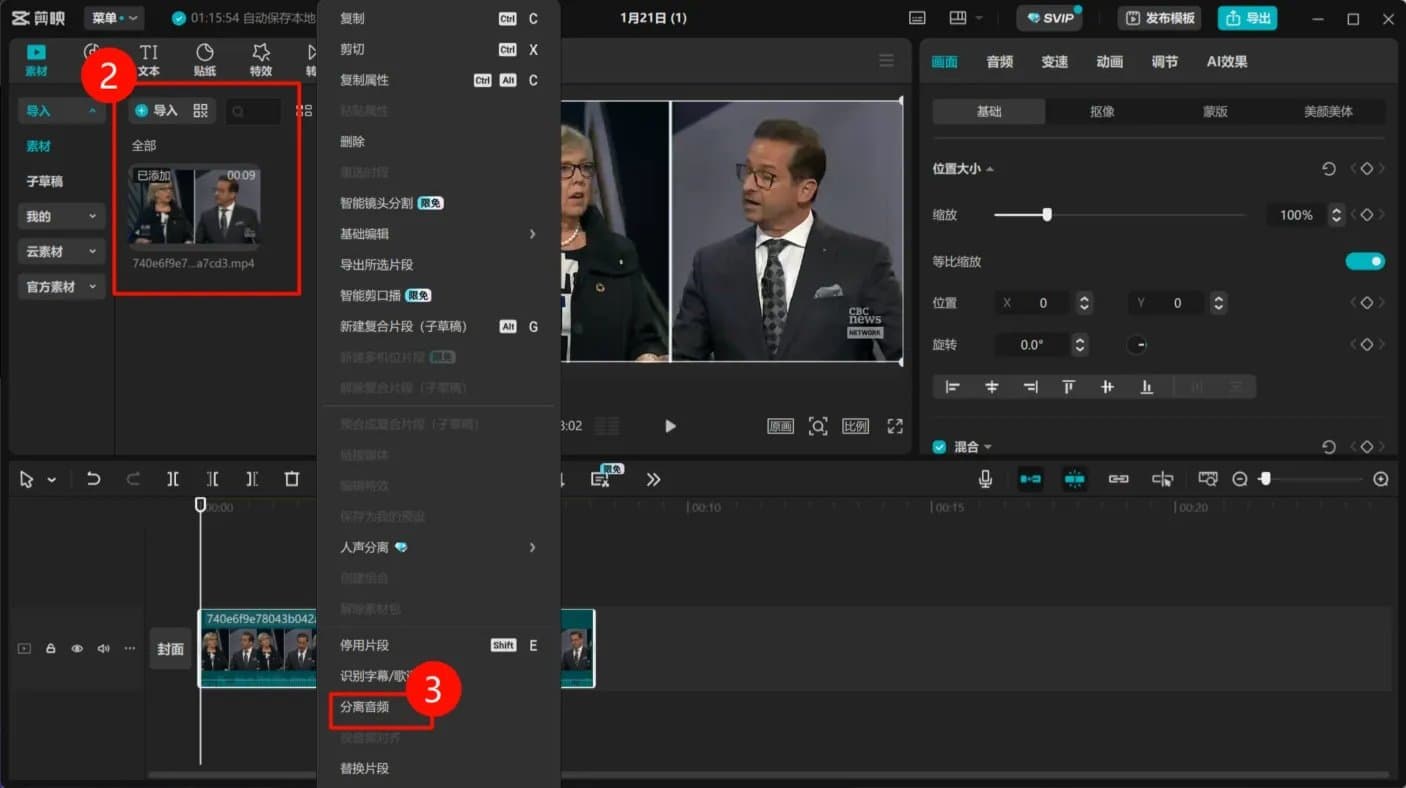This screenshot has width=1406, height=788.
Task: Click the 缩放 scale slider handle
Action: (1047, 215)
